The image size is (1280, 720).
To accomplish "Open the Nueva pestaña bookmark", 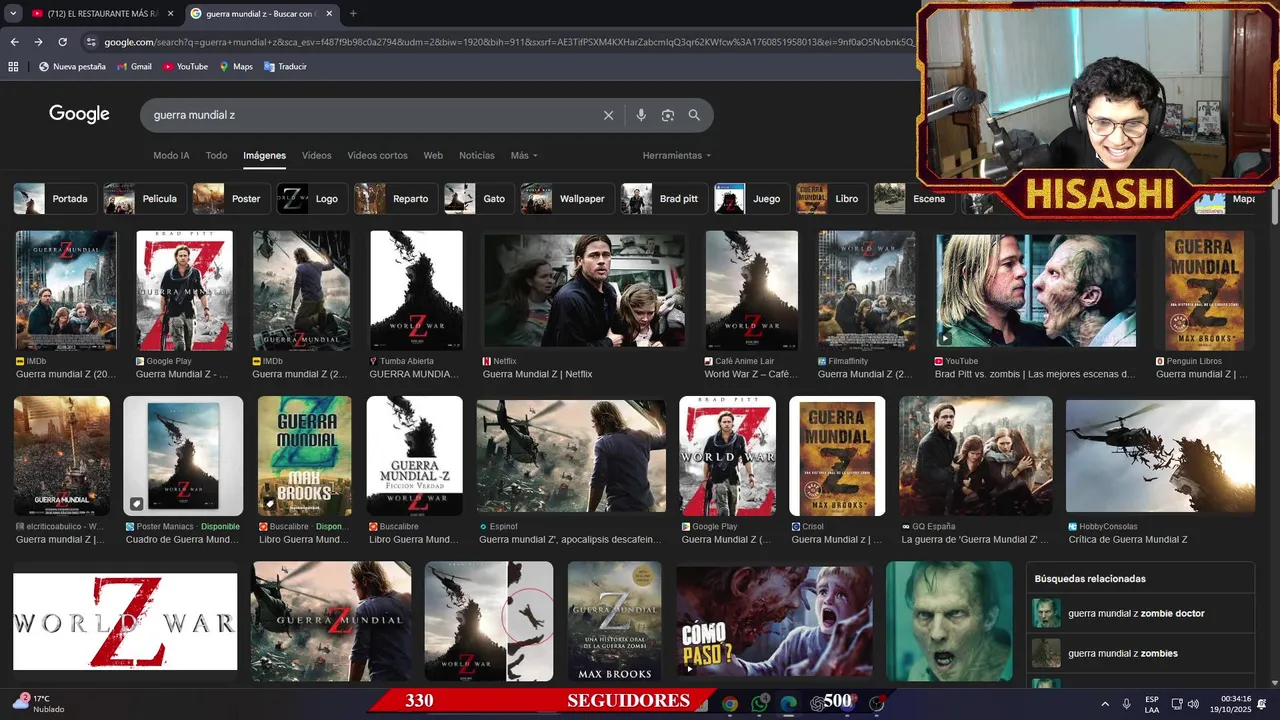I will point(72,67).
